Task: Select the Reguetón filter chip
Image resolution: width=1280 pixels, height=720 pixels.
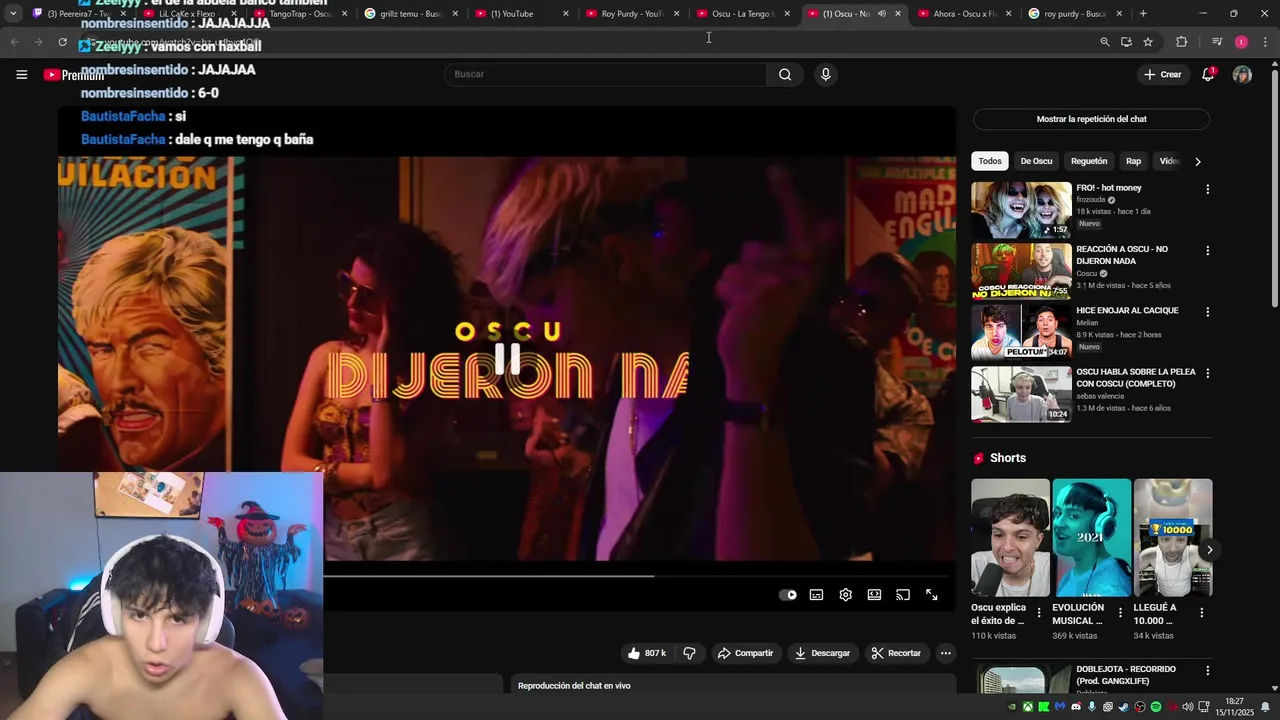Action: pos(1089,161)
